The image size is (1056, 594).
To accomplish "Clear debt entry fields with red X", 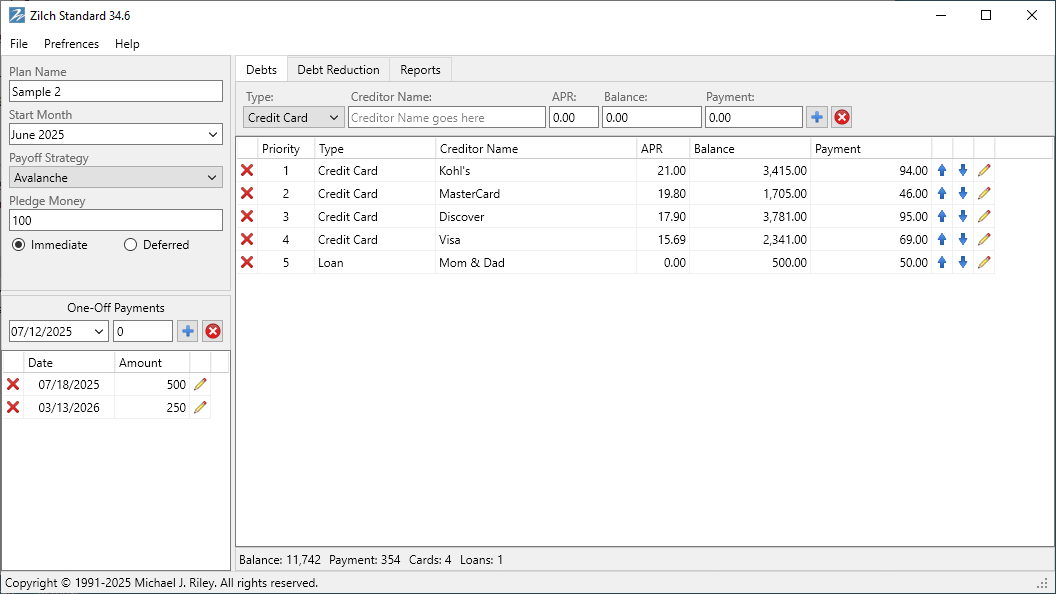I will coord(842,118).
